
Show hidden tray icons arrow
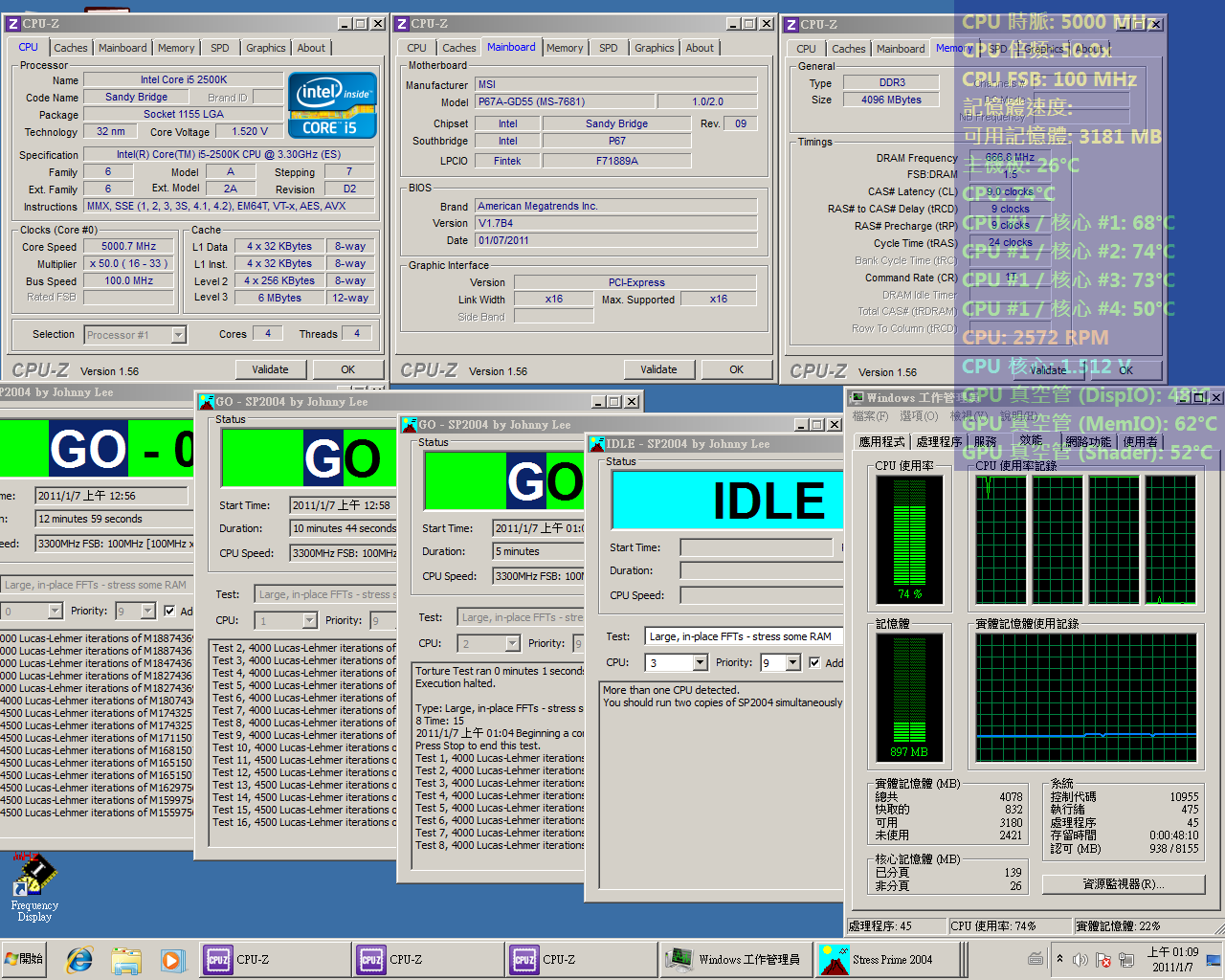(x=1059, y=959)
